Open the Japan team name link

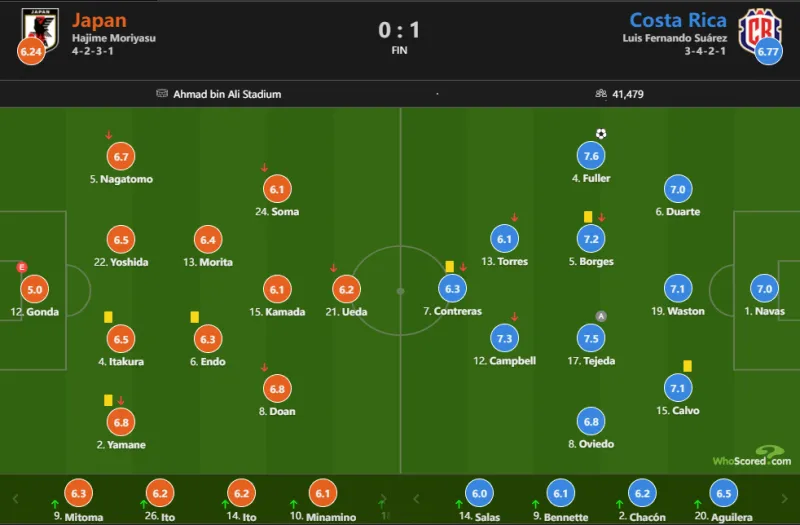click(99, 20)
